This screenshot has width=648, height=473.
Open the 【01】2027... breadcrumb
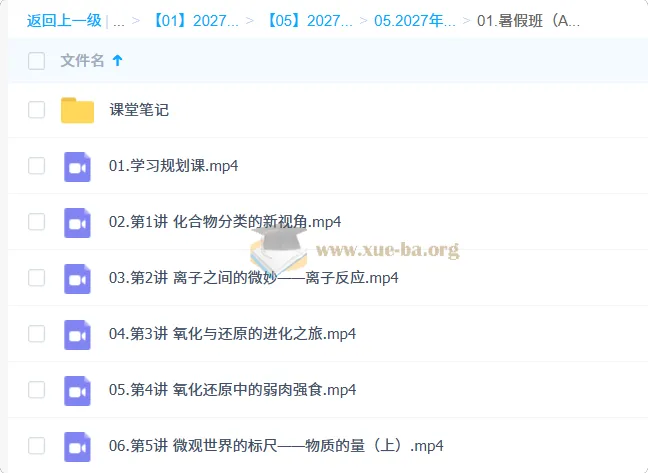click(x=195, y=20)
